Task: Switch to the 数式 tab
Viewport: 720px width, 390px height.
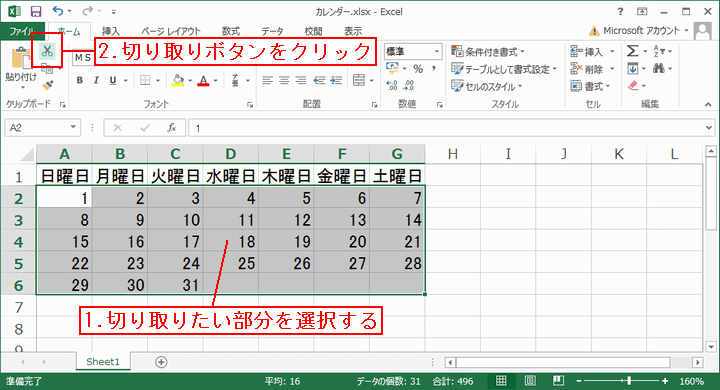Action: (x=231, y=31)
